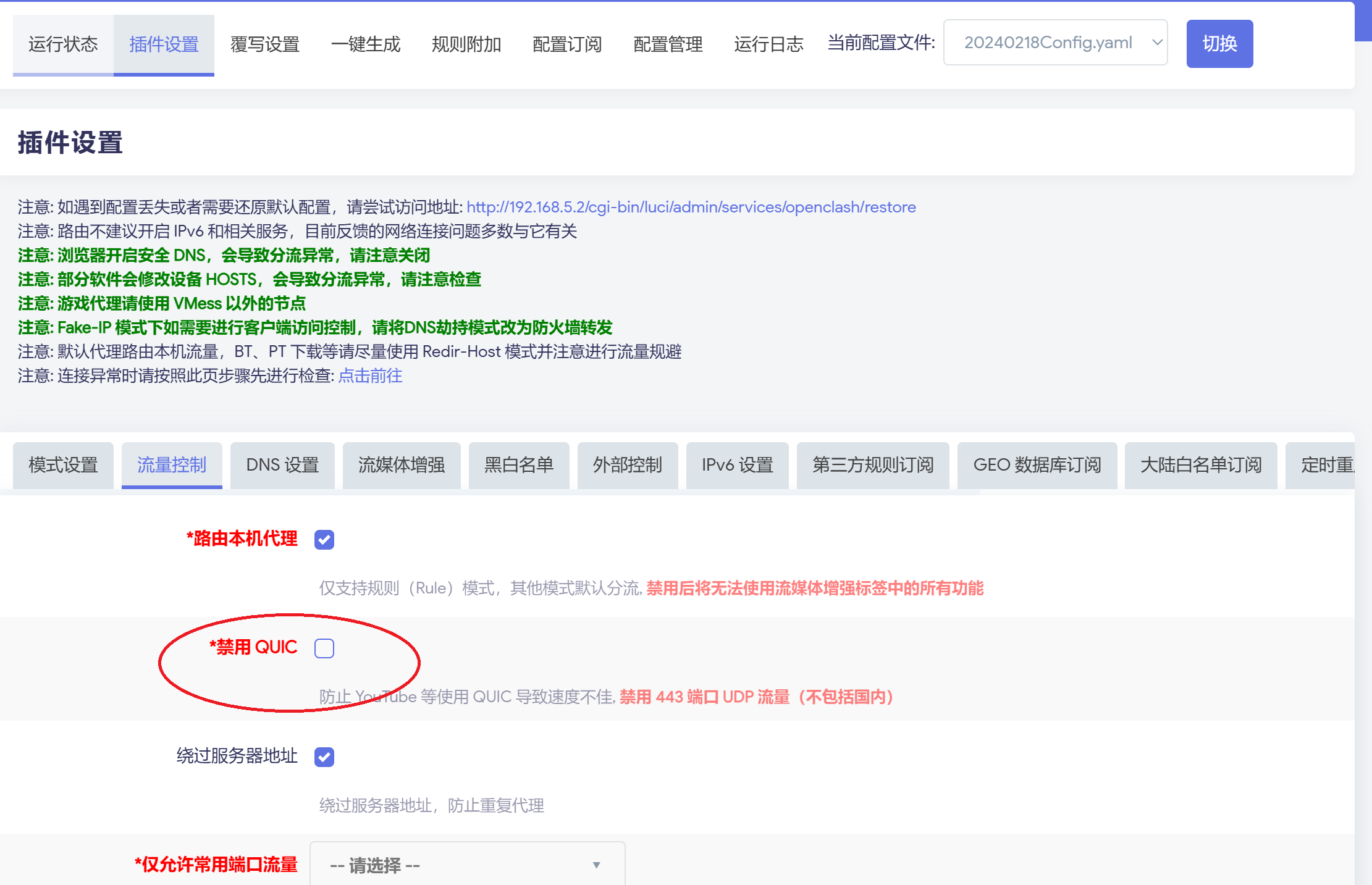Open the 第三方规则订阅 sub-tab

tap(873, 465)
